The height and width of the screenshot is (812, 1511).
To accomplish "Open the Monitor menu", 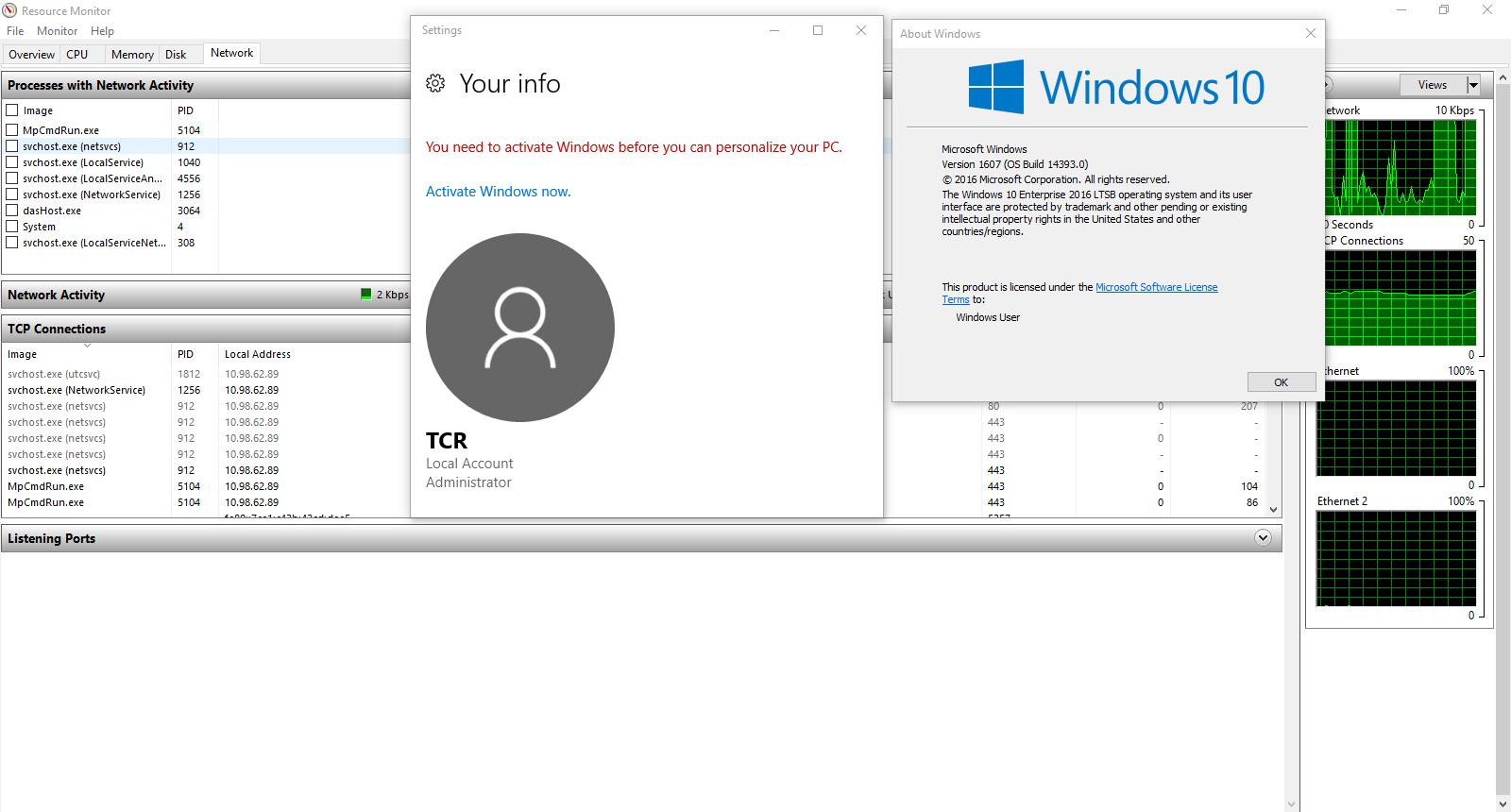I will (x=58, y=31).
